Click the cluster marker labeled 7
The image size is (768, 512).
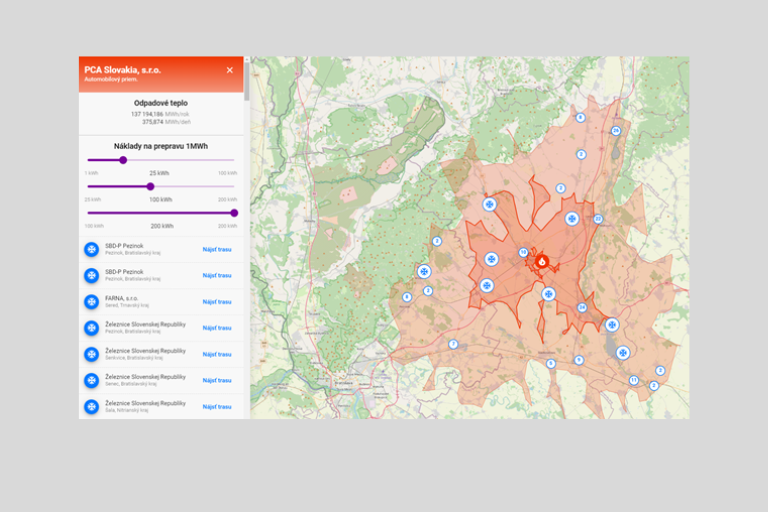(453, 344)
